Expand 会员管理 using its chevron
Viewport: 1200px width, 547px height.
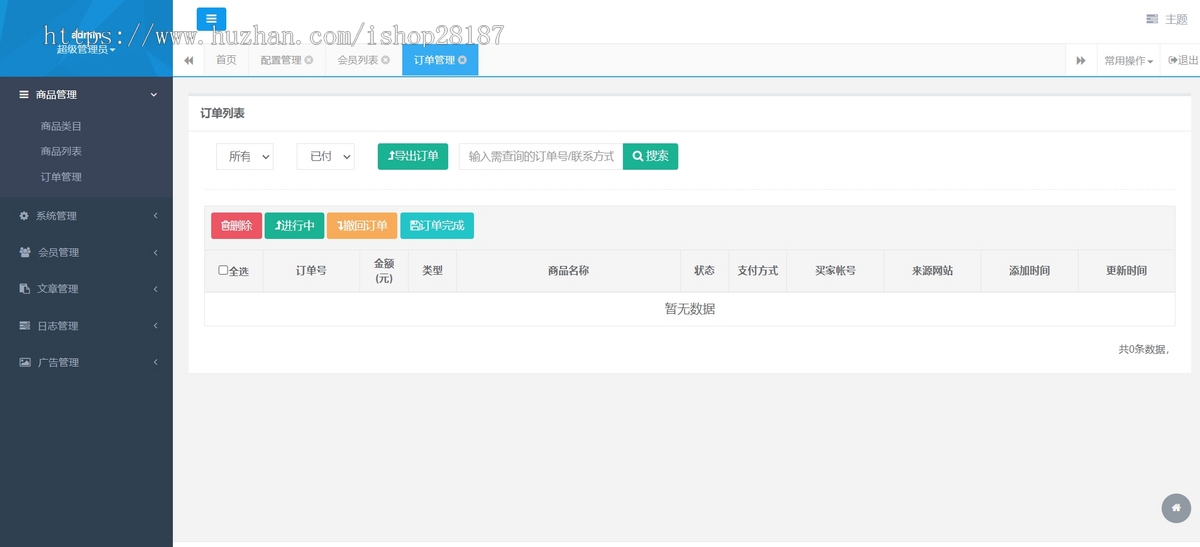155,252
